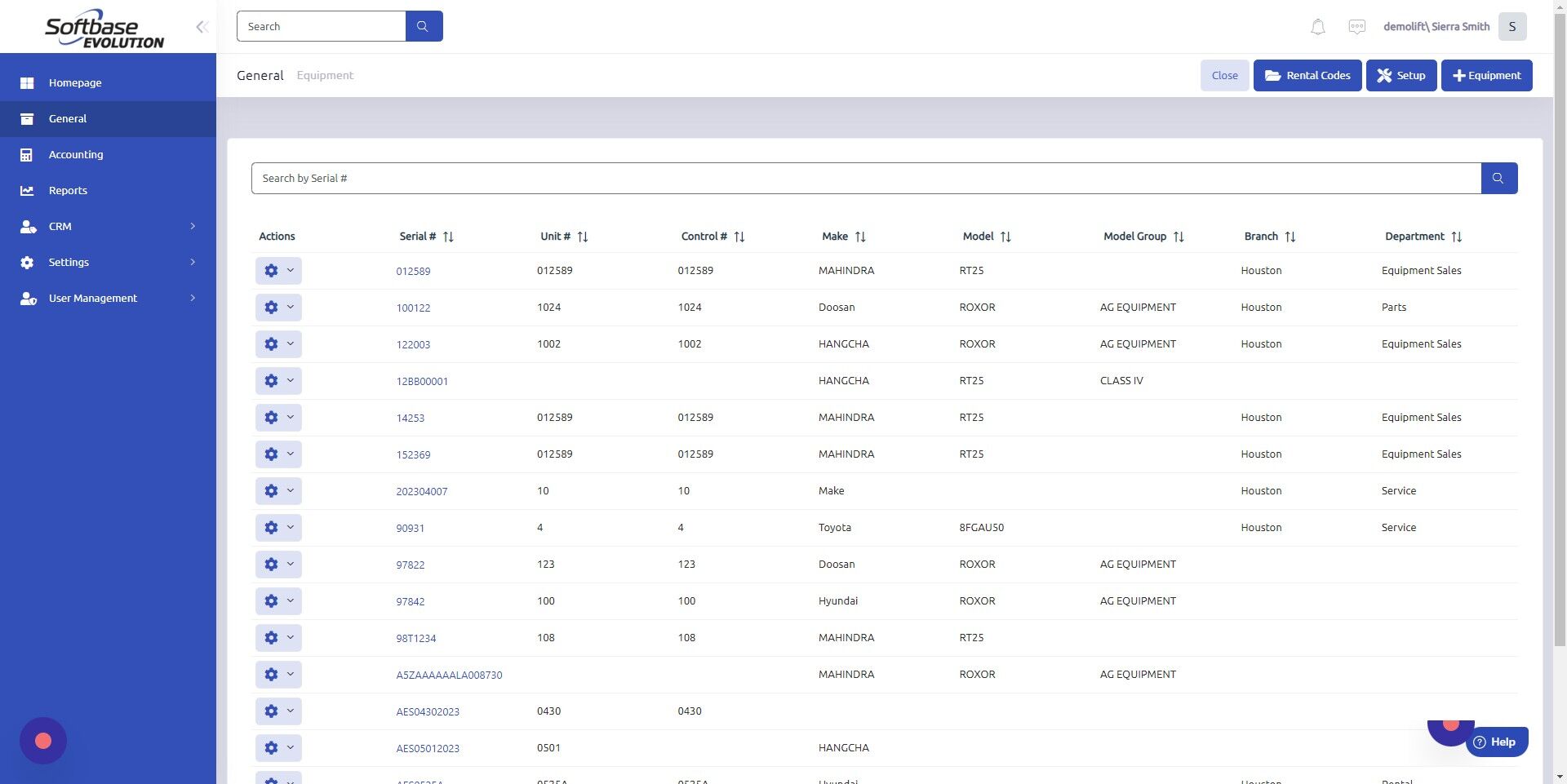The image size is (1567, 784).
Task: Expand the CRM sidebar menu
Action: [x=60, y=226]
